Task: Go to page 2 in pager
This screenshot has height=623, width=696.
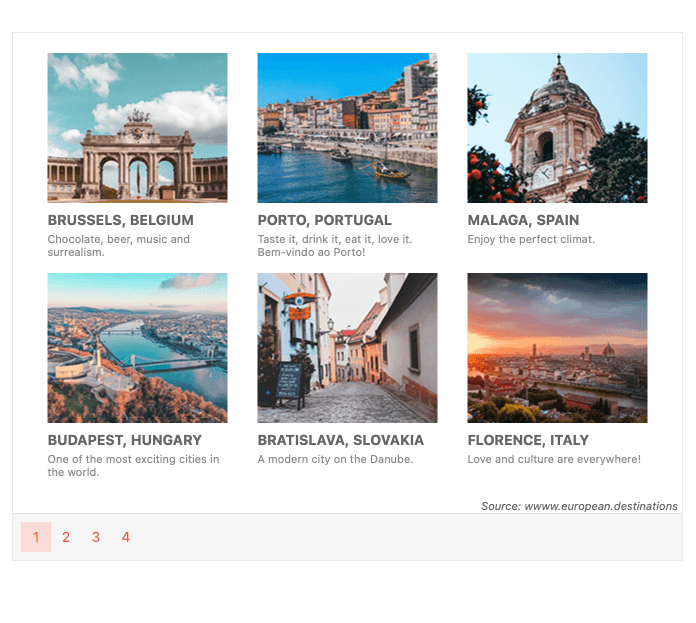Action: (66, 537)
